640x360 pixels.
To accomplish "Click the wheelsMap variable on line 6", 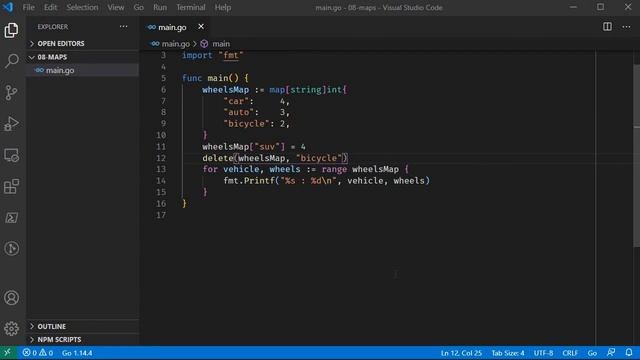I will tap(225, 90).
